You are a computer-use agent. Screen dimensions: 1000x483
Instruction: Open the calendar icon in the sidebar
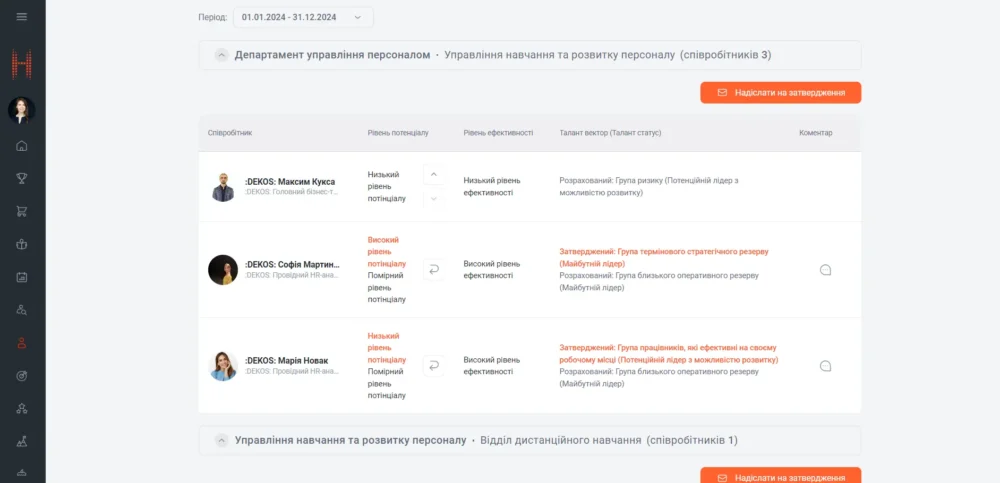[x=22, y=277]
